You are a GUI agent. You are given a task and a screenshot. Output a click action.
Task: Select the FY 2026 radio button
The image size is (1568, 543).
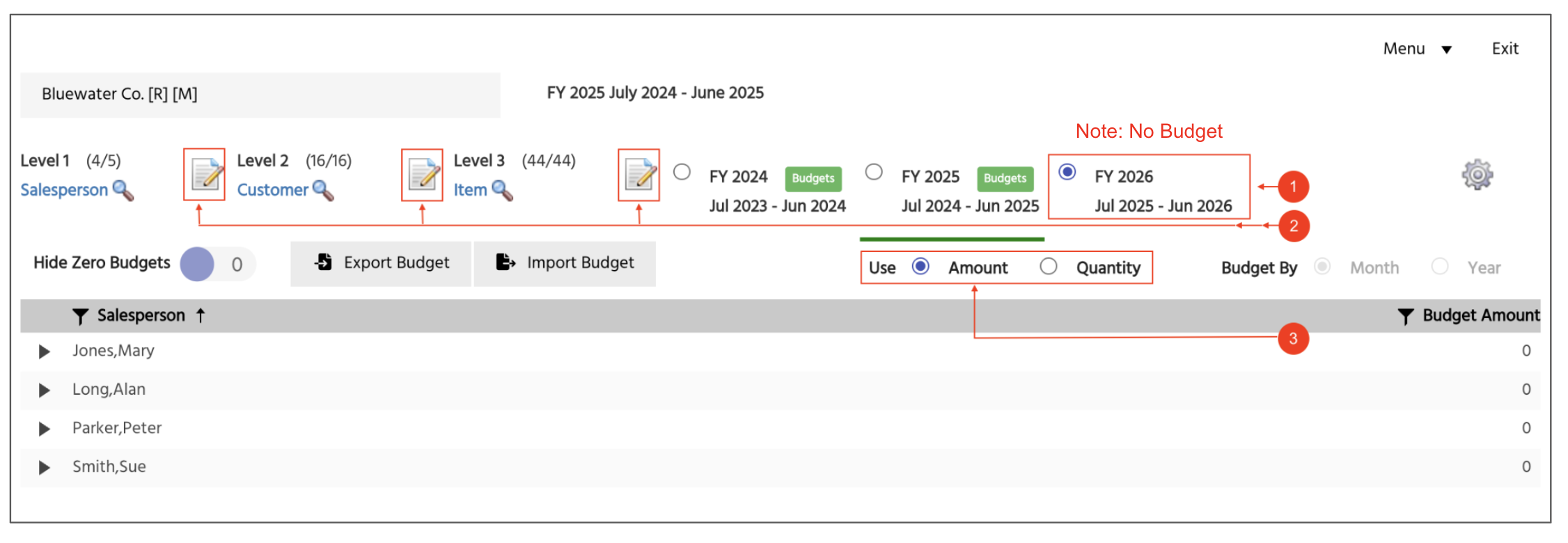1067,172
